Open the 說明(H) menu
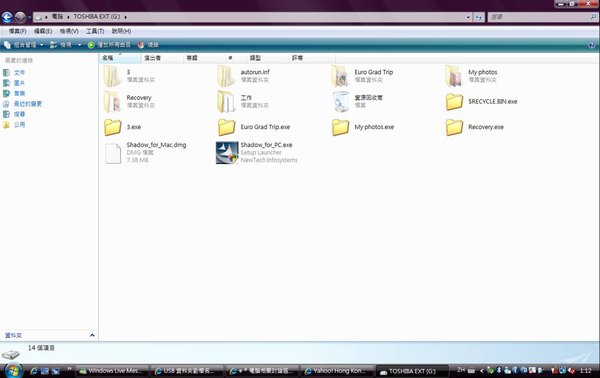This screenshot has height=378, width=600. tap(121, 31)
